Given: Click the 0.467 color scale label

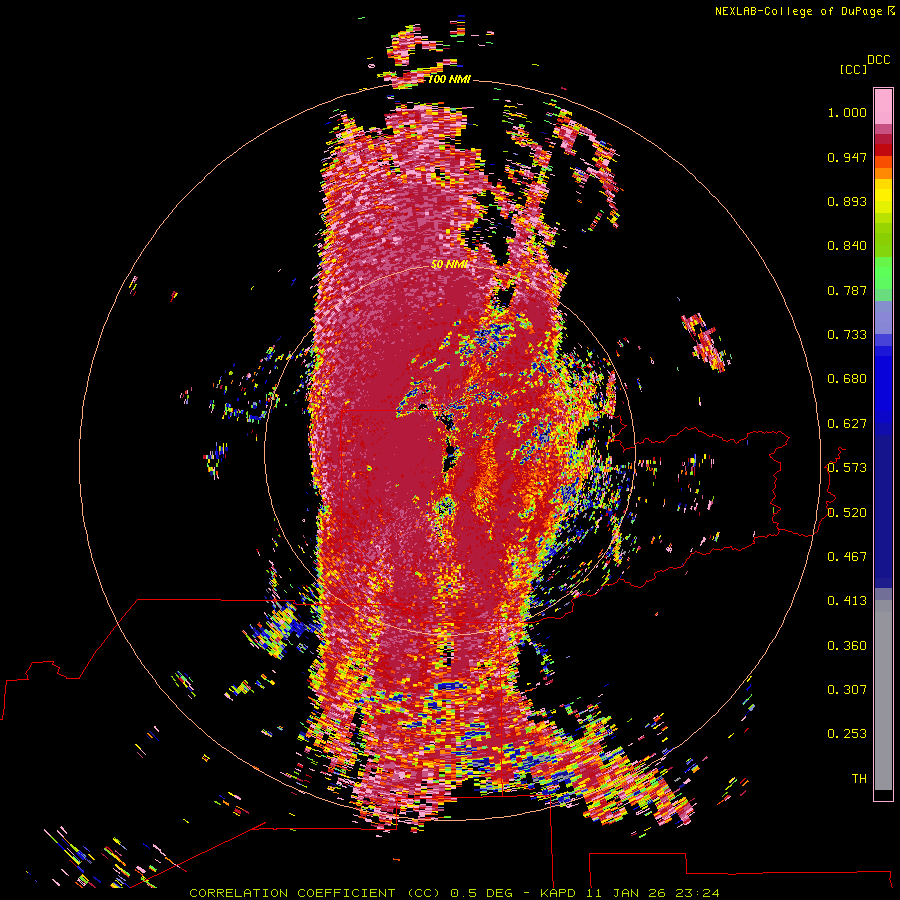Looking at the screenshot, I should (847, 557).
